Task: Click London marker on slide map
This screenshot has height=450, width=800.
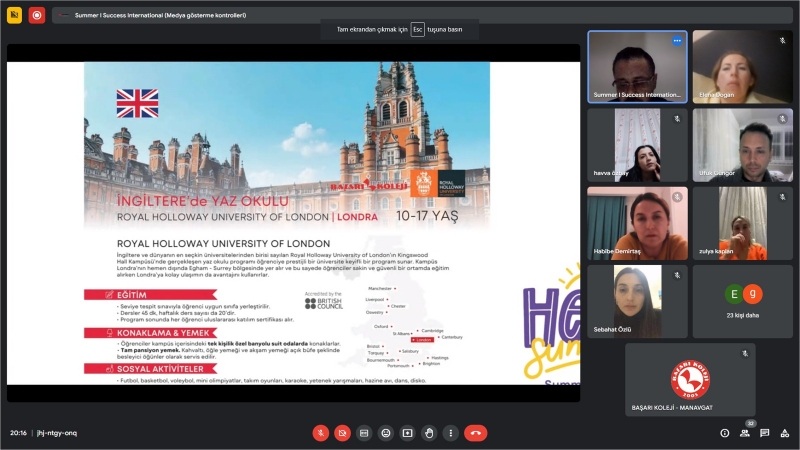Action: coord(422,340)
